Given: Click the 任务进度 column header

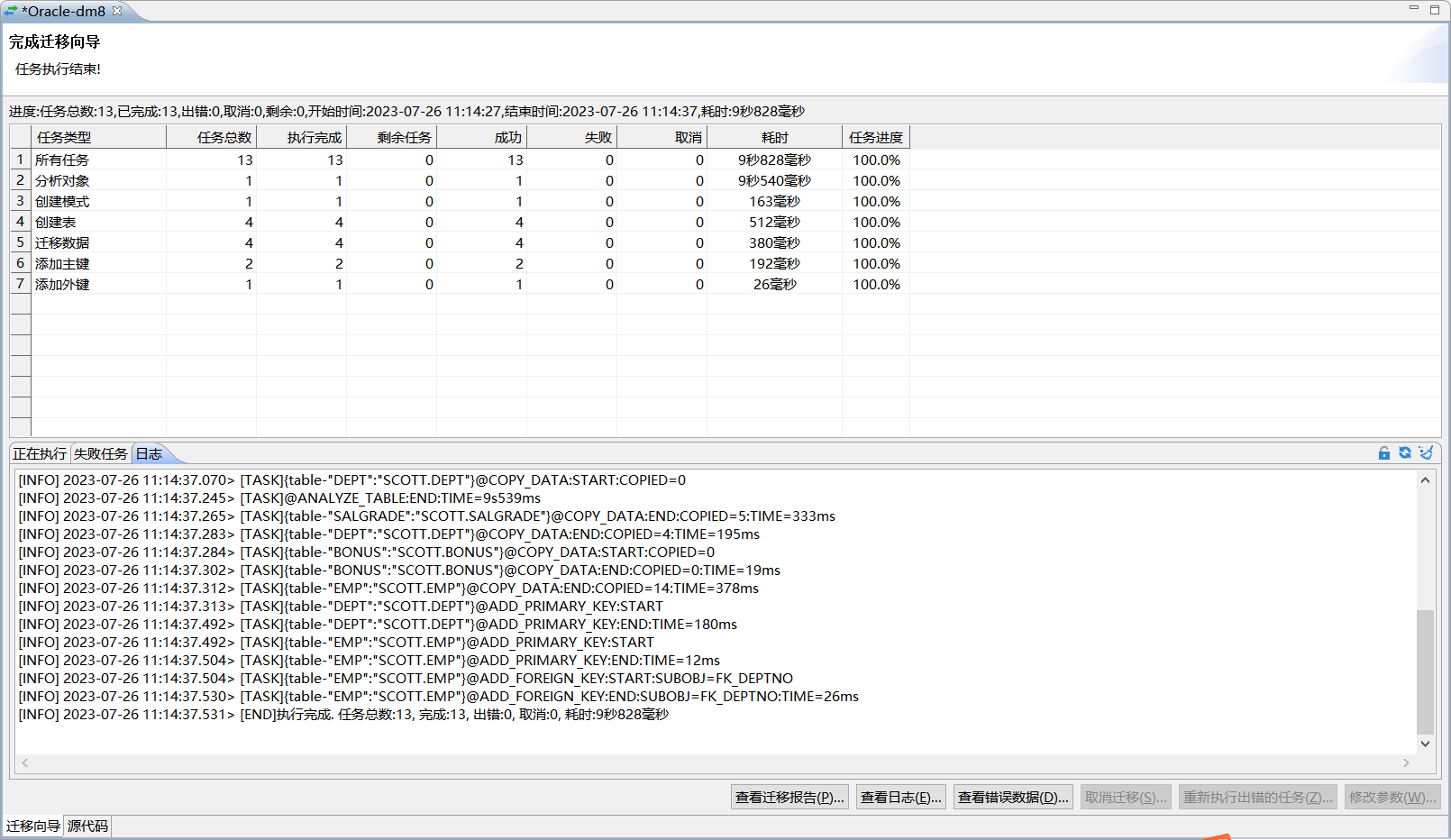Looking at the screenshot, I should pyautogui.click(x=876, y=137).
